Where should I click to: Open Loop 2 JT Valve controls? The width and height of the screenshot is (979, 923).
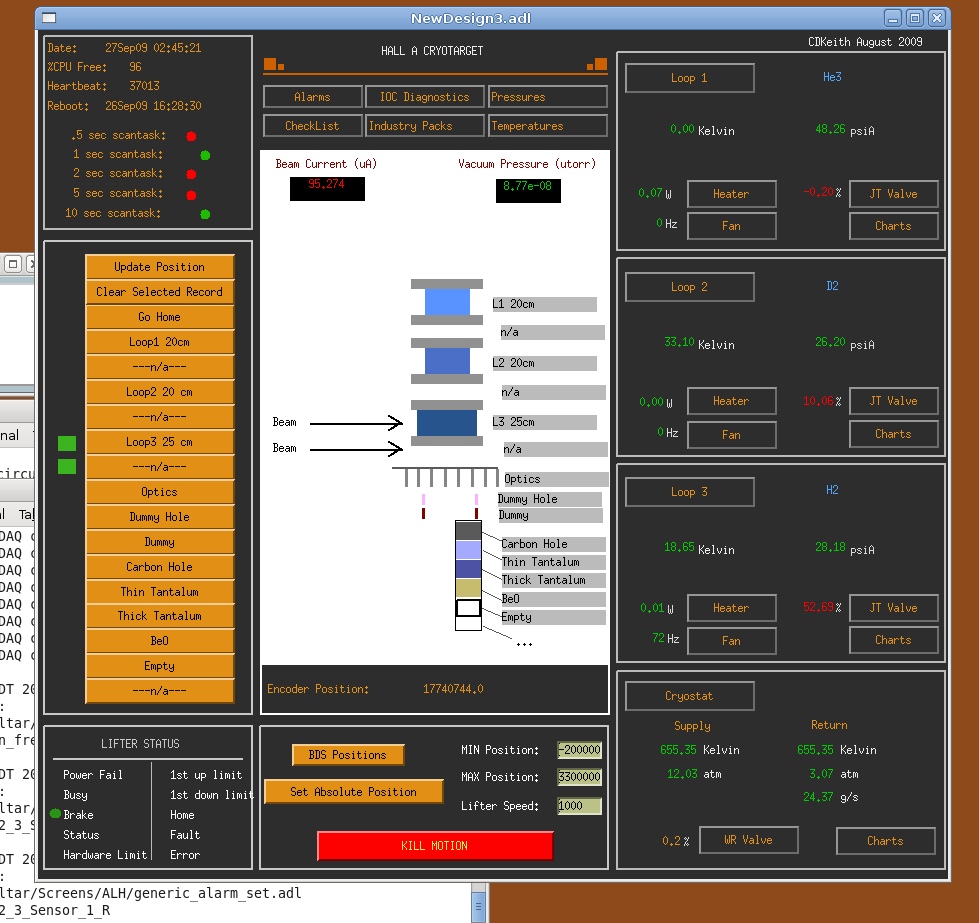coord(893,401)
